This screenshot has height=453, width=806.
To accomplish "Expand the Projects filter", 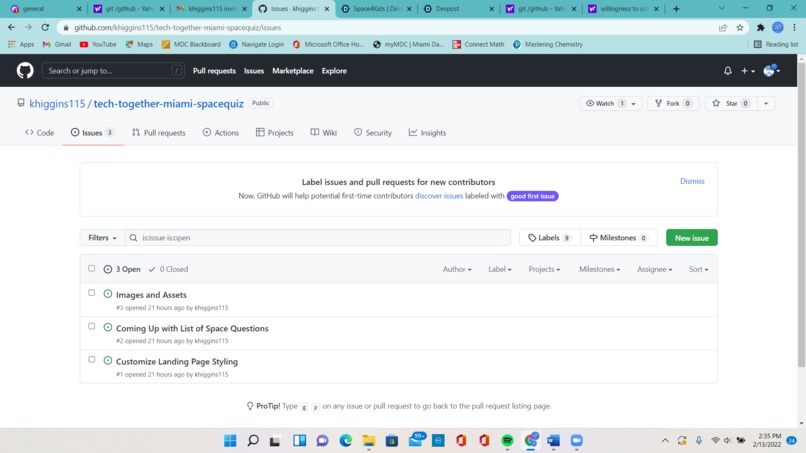I will pos(544,269).
